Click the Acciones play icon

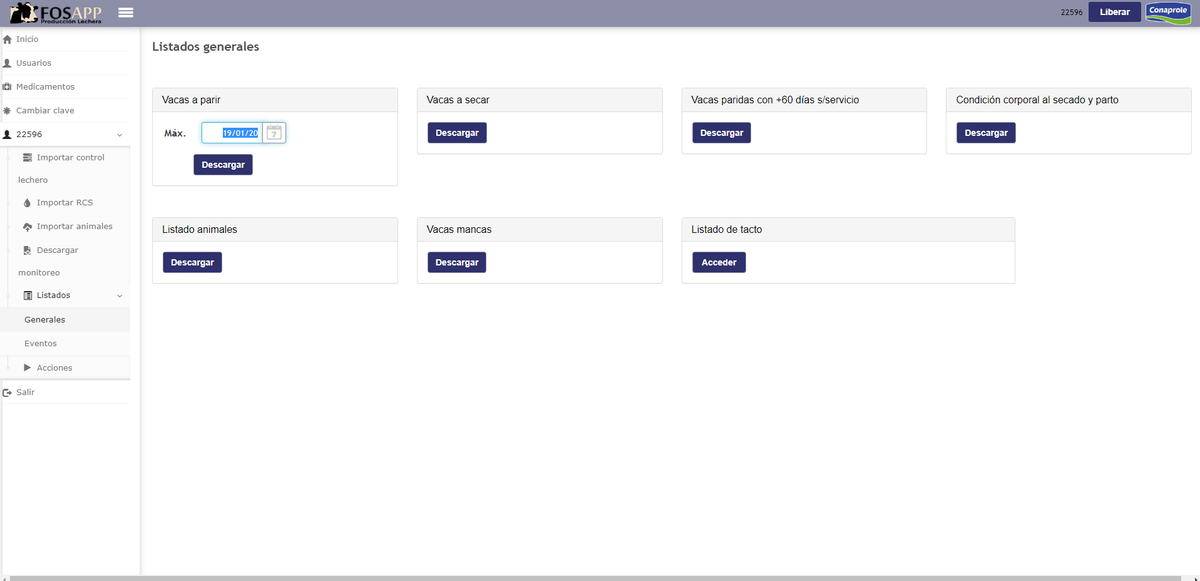coord(28,368)
